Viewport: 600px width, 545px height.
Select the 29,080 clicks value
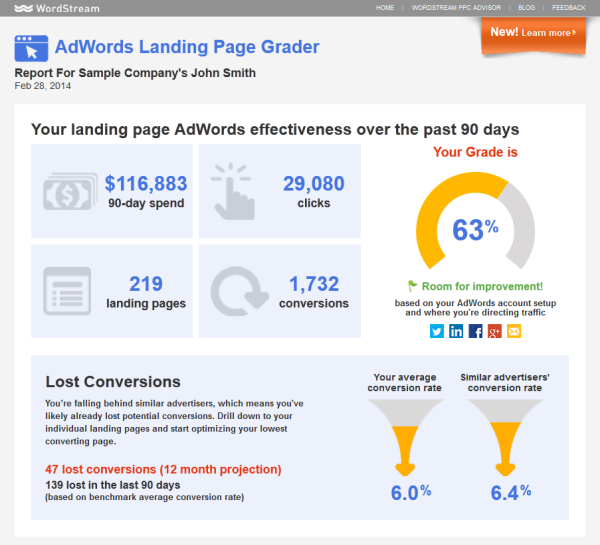click(x=314, y=184)
